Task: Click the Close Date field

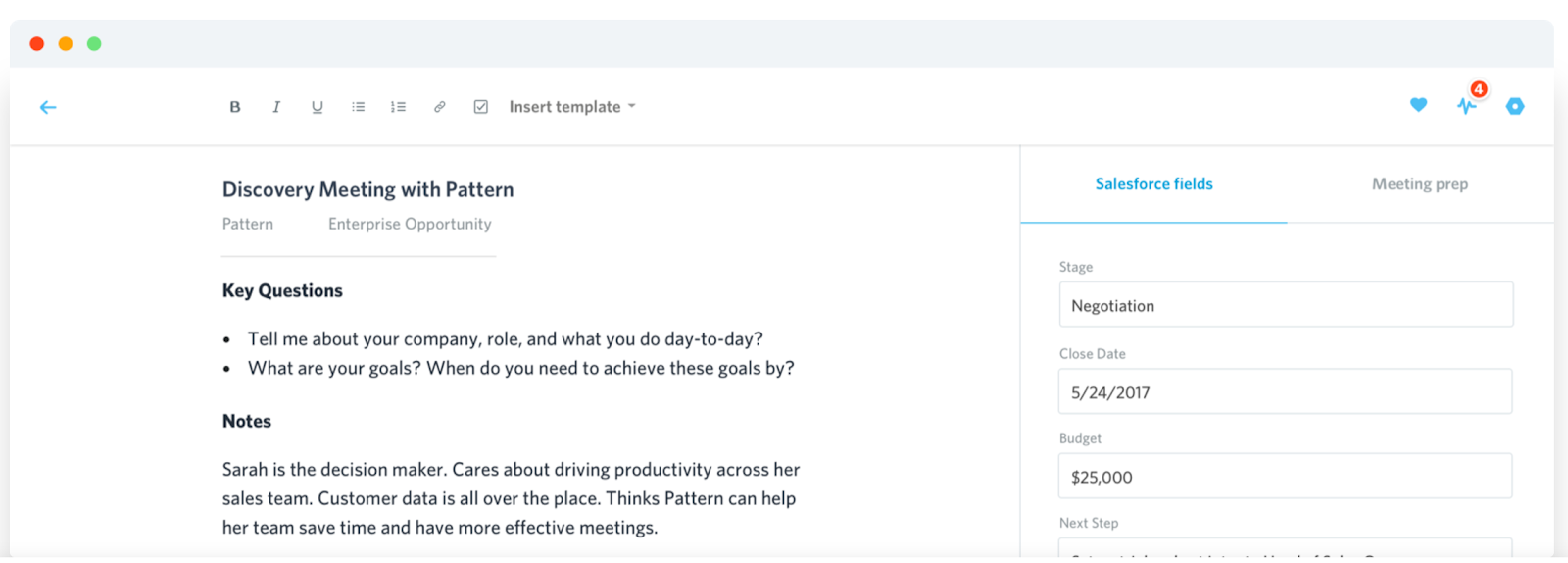Action: click(x=1285, y=392)
